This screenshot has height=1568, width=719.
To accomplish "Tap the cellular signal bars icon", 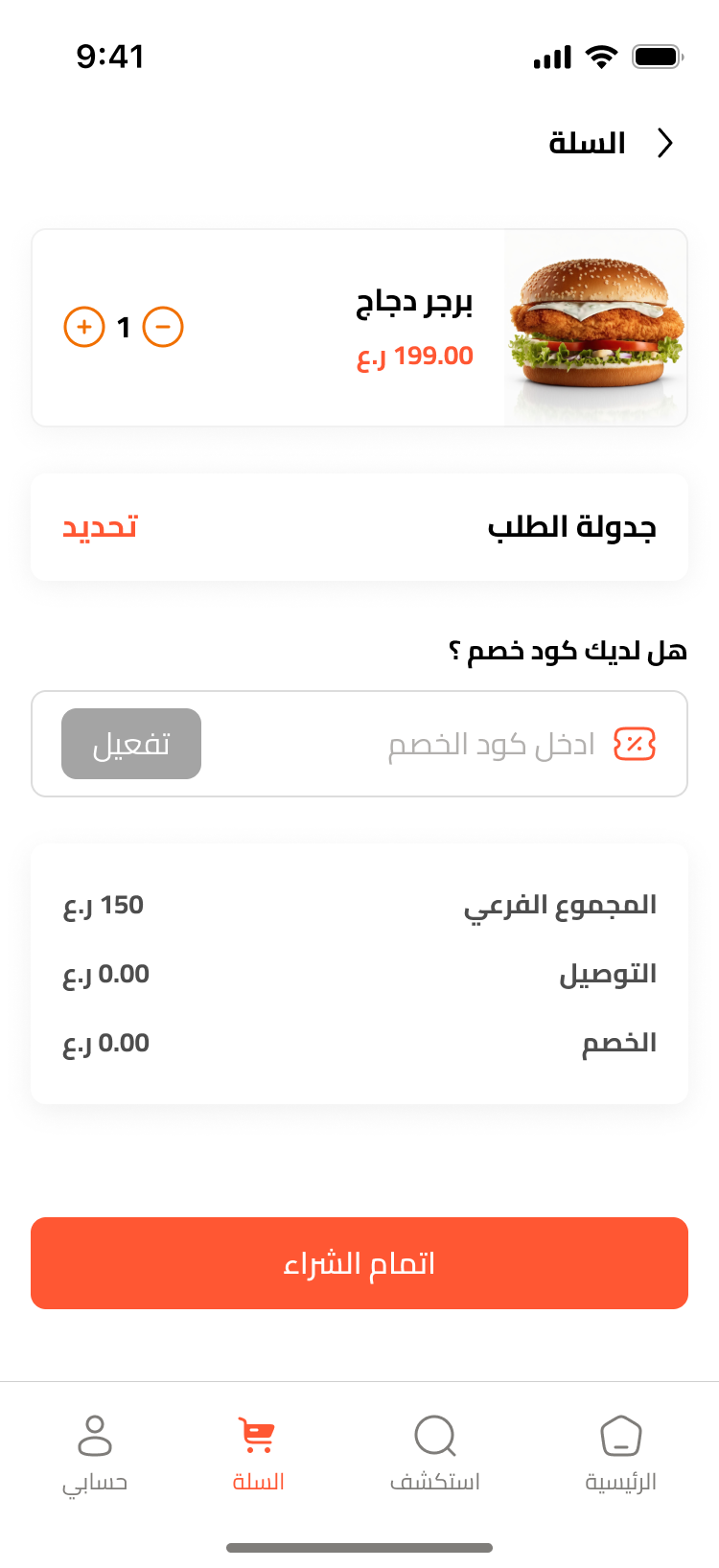I will click(552, 58).
